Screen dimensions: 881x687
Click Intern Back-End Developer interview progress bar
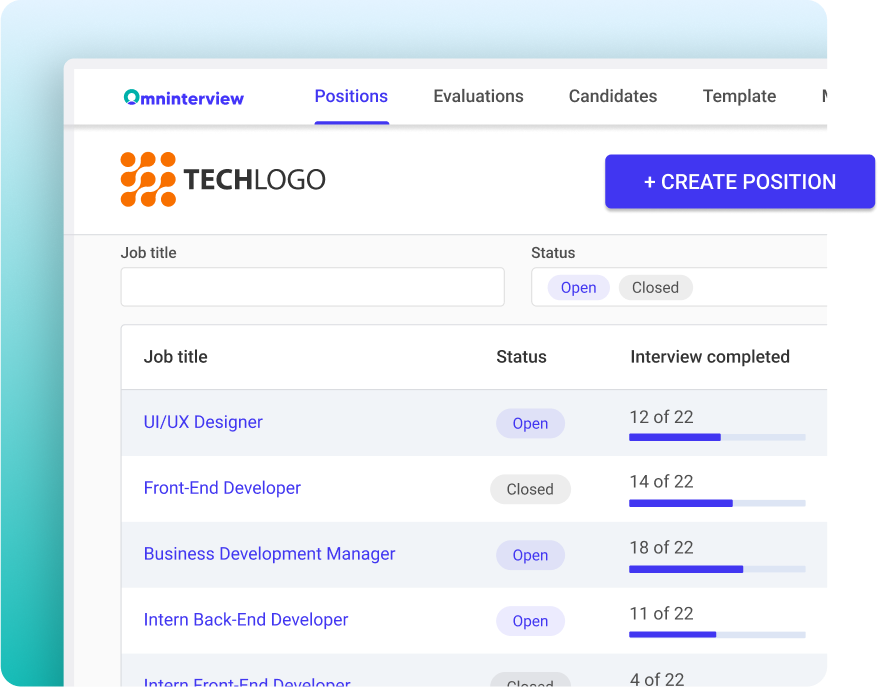point(717,635)
